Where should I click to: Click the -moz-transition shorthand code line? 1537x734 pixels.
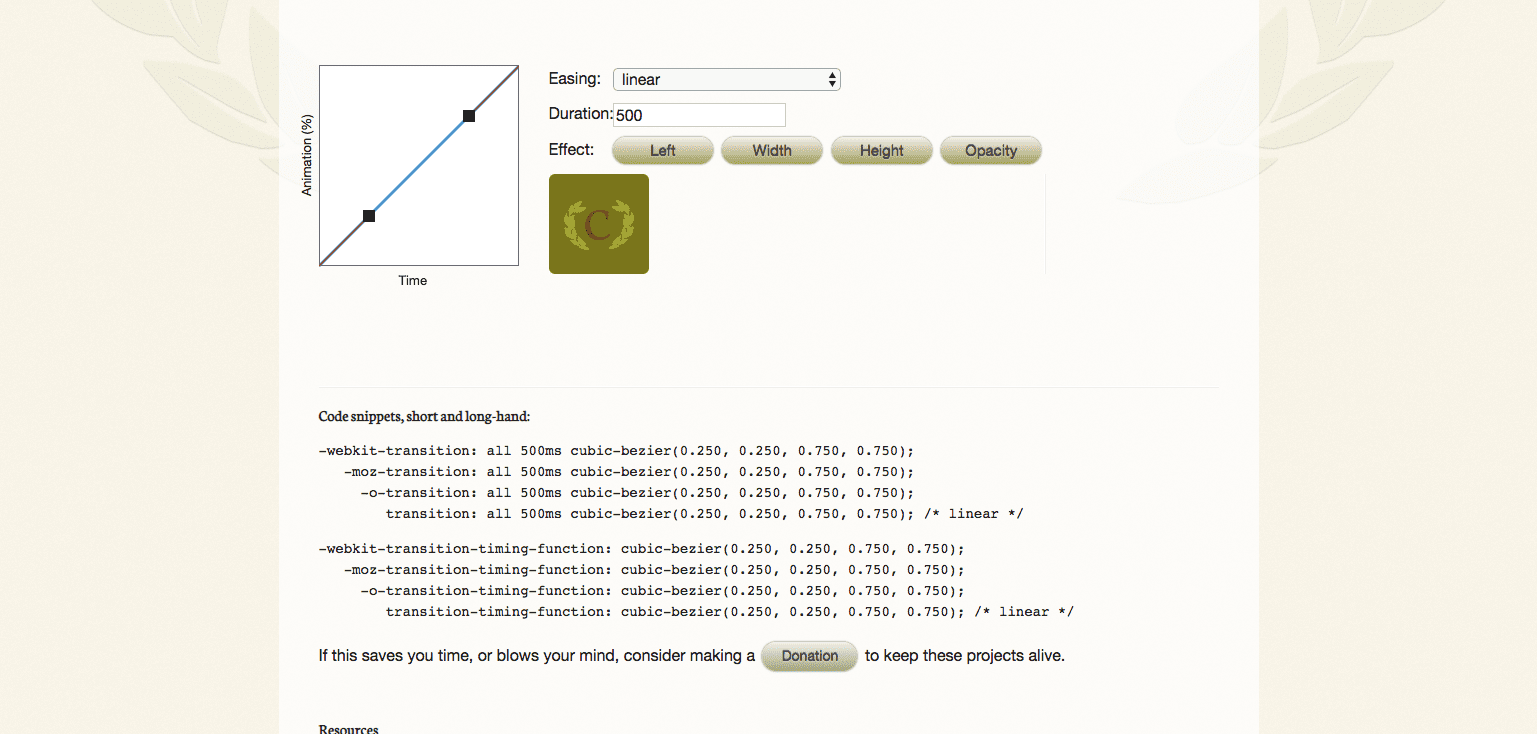(x=629, y=472)
